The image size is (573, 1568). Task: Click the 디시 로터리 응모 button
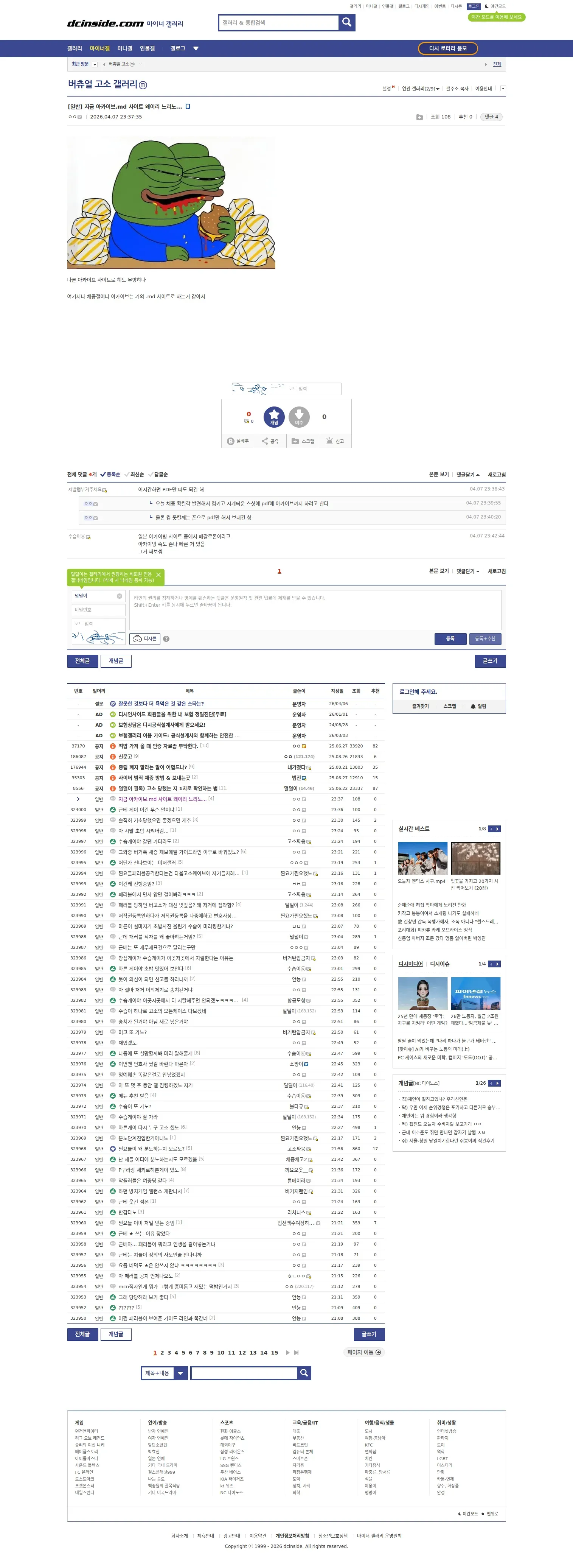448,49
